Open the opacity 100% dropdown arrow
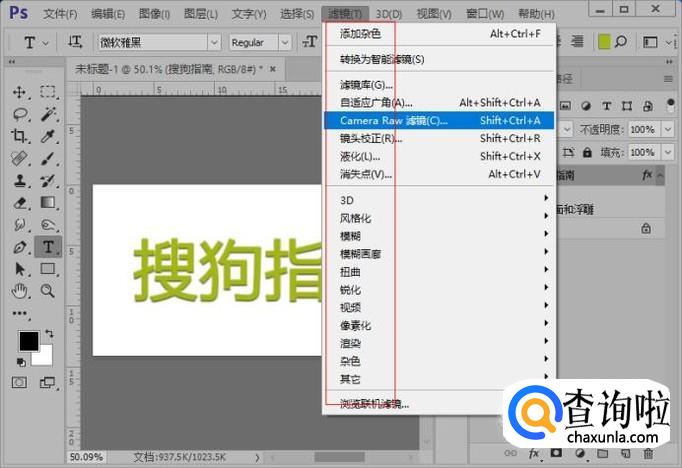Screen dimensions: 682x468 click(x=668, y=129)
